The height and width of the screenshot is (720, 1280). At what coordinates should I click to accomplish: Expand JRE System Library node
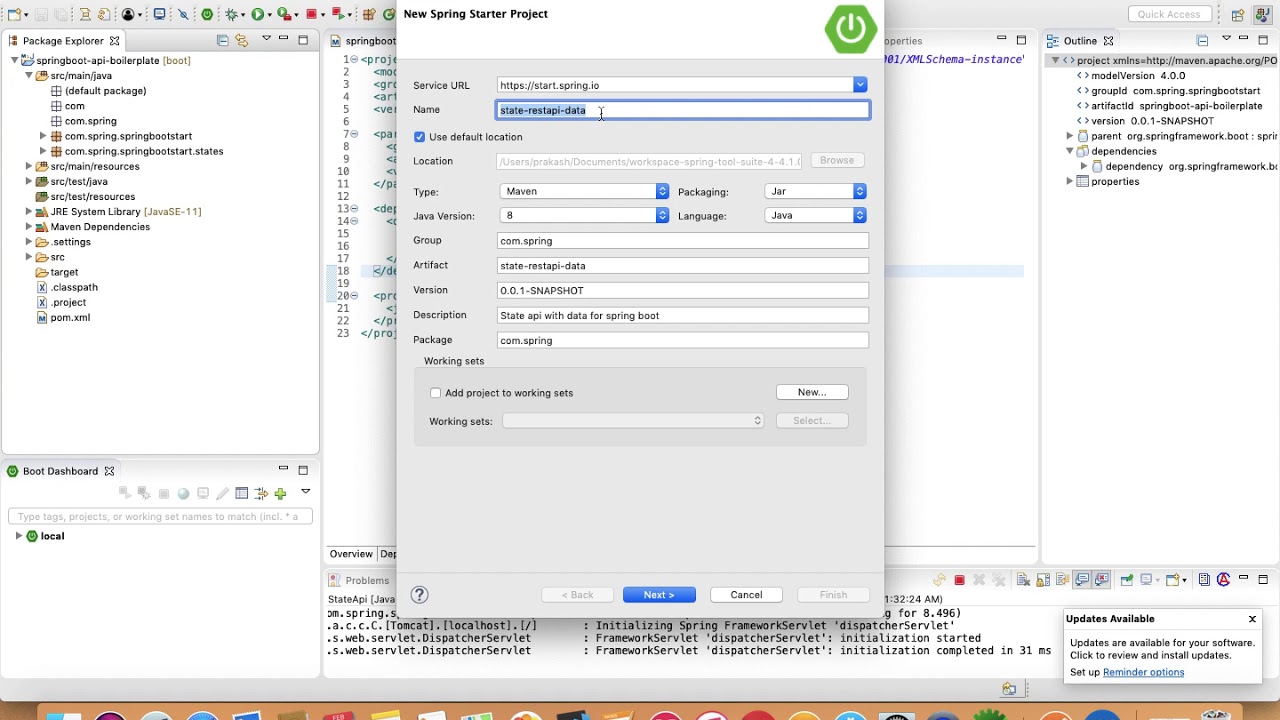[x=29, y=212]
